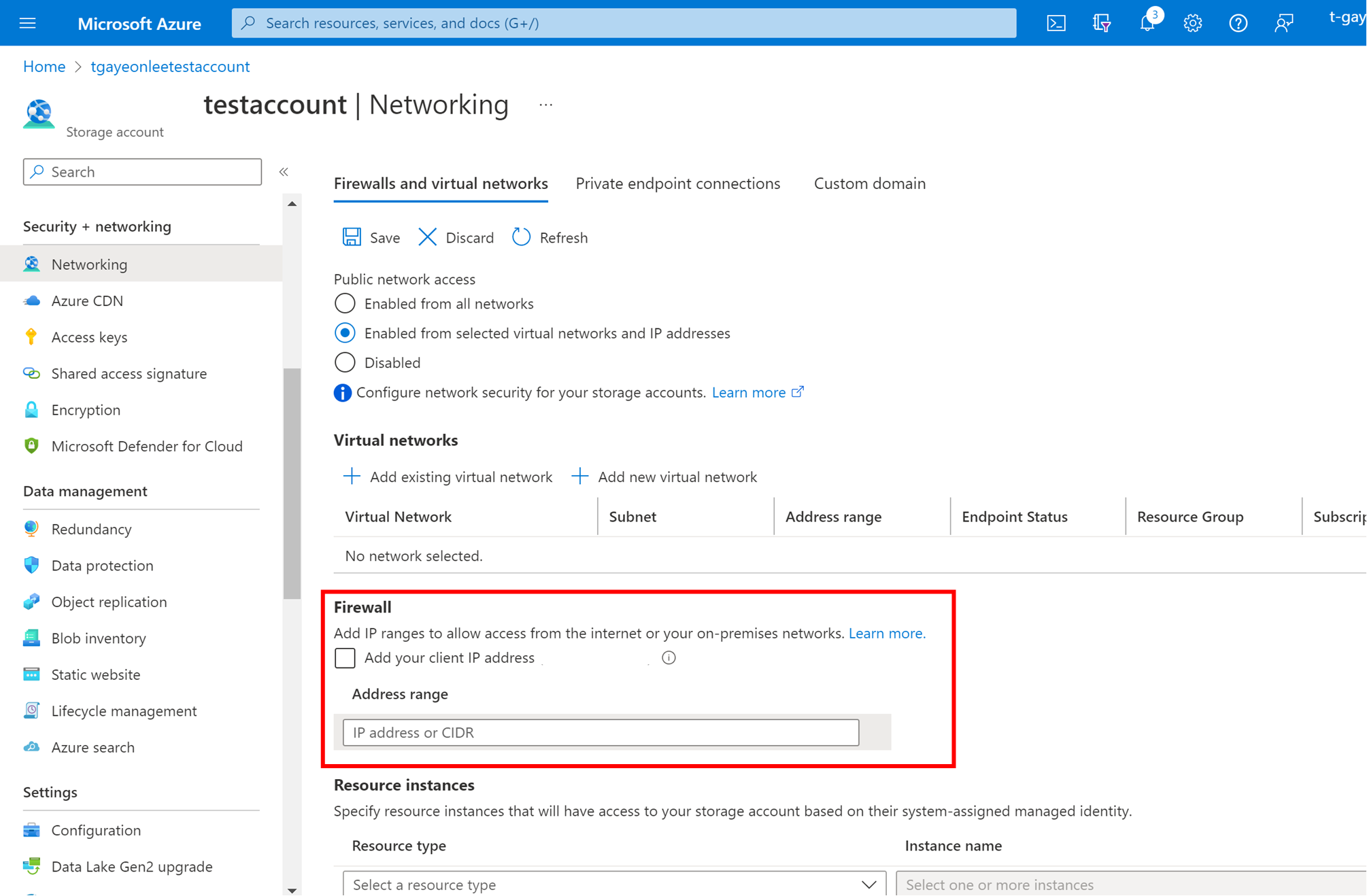Open the hamburger portal menu
This screenshot has width=1367, height=896.
(x=28, y=23)
